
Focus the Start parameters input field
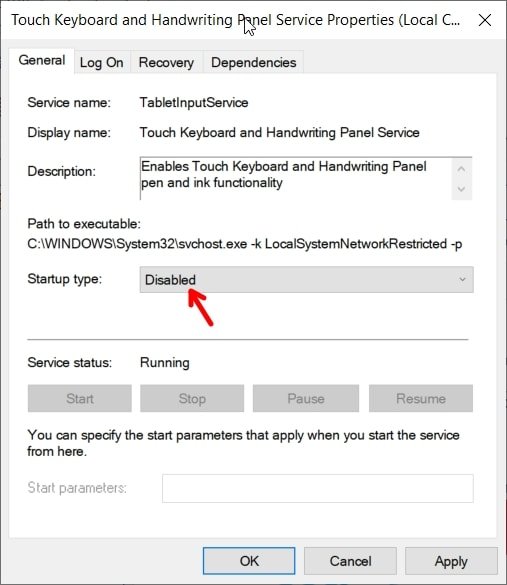point(318,488)
